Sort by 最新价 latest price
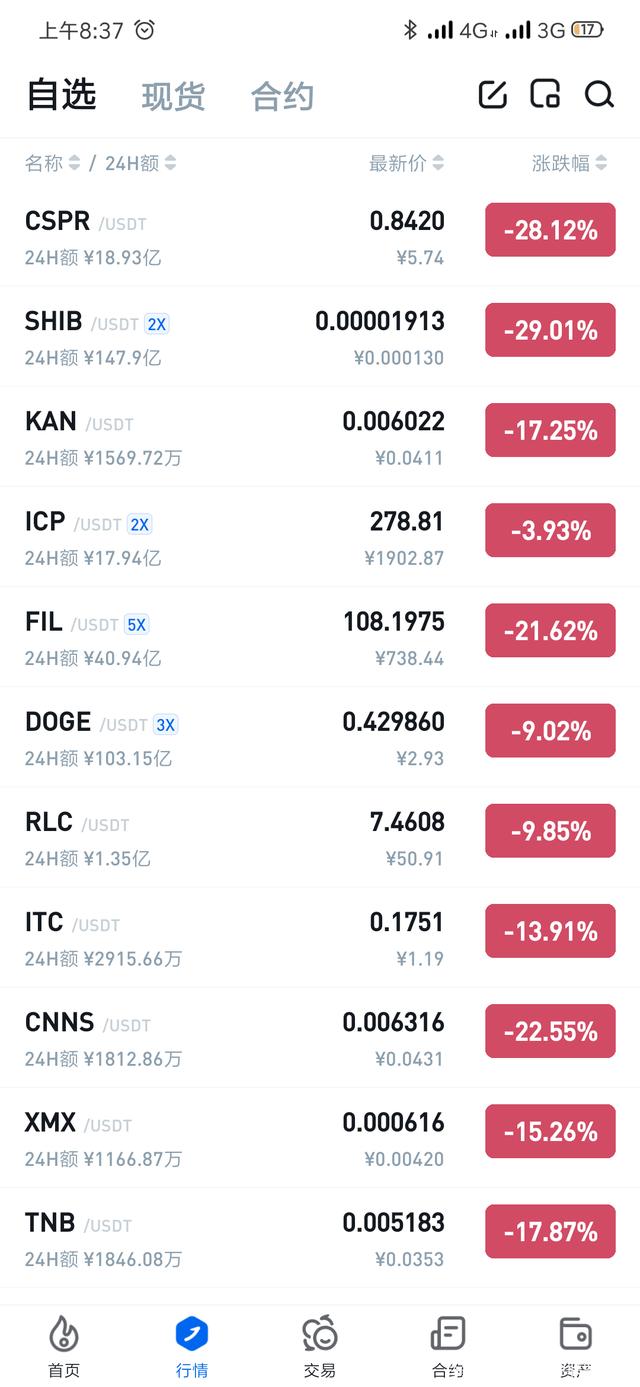 click(406, 163)
